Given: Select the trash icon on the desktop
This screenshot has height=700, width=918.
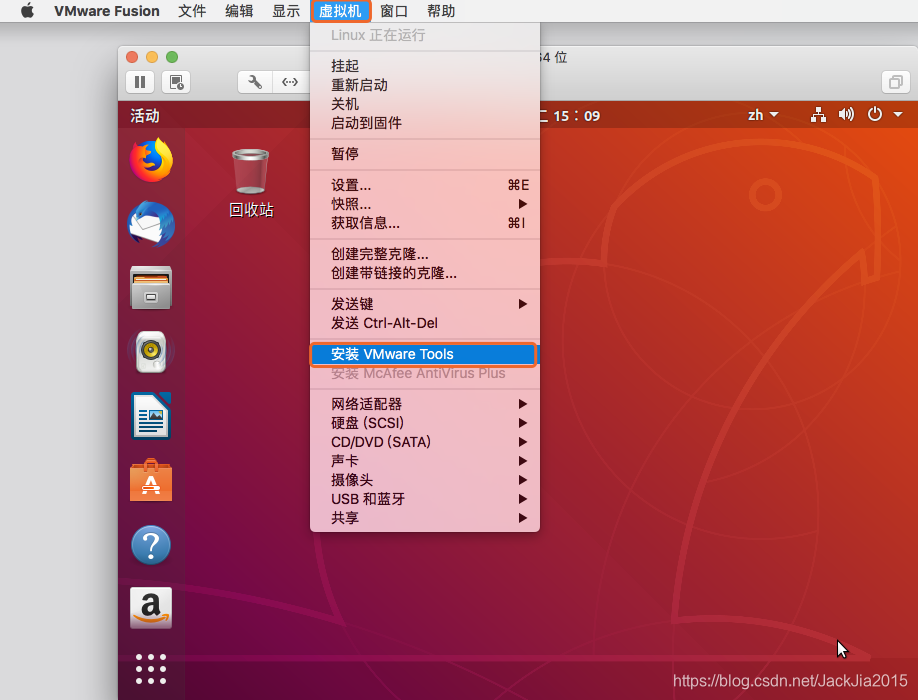Looking at the screenshot, I should (x=251, y=171).
